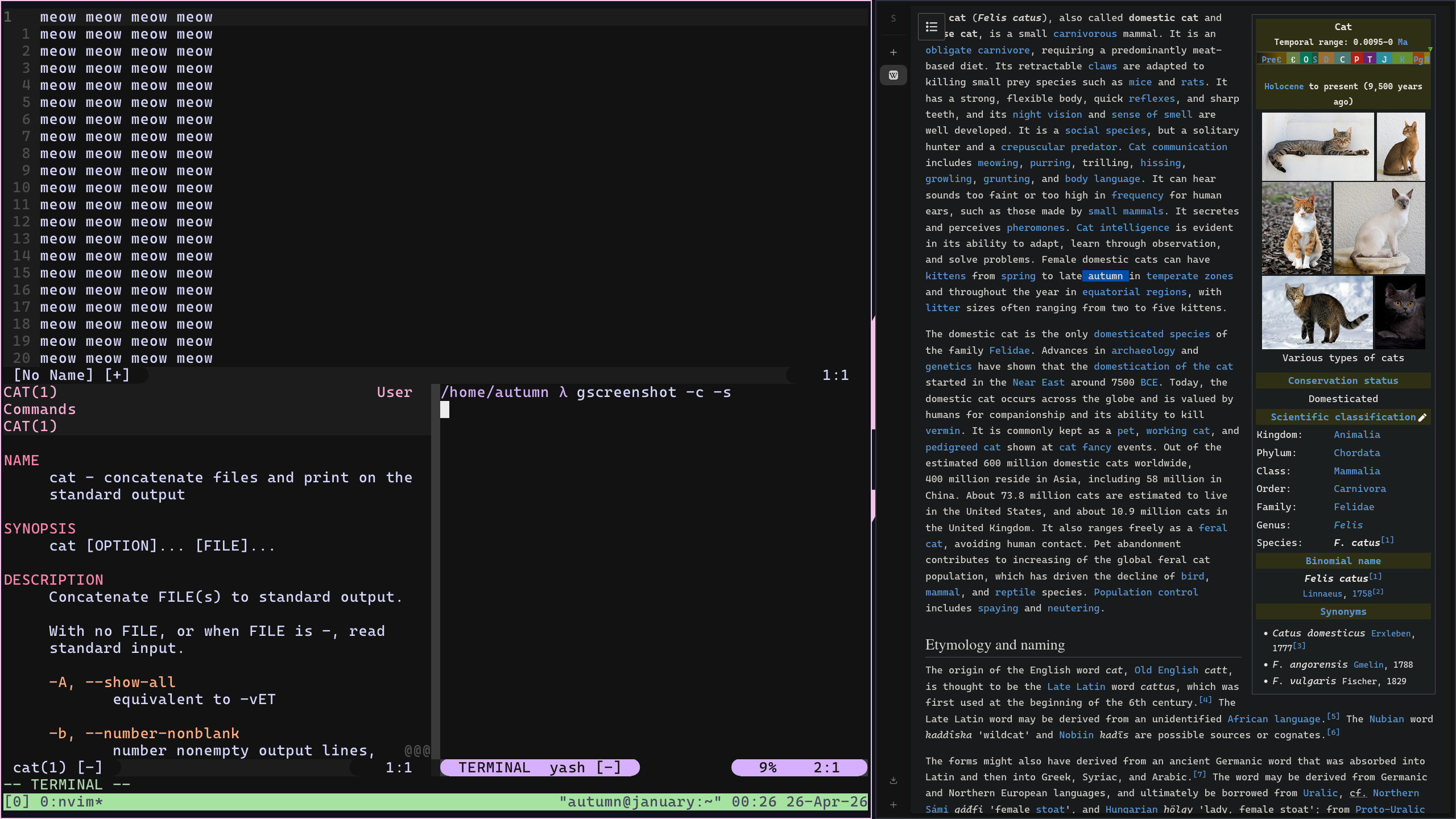Click the '[No Name] [+]' nvim status line
Viewport: 1456px width, 819px height.
click(72, 375)
